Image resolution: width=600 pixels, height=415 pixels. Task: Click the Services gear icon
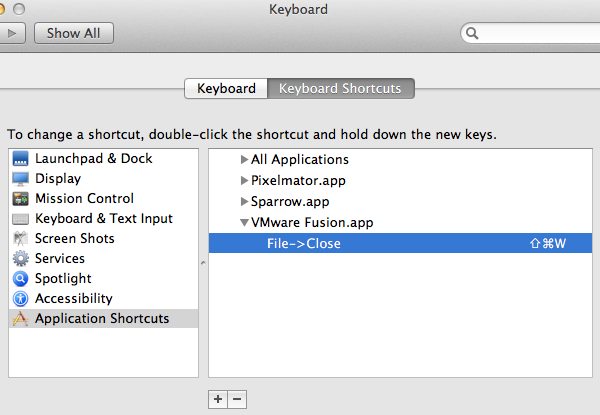pyautogui.click(x=20, y=258)
